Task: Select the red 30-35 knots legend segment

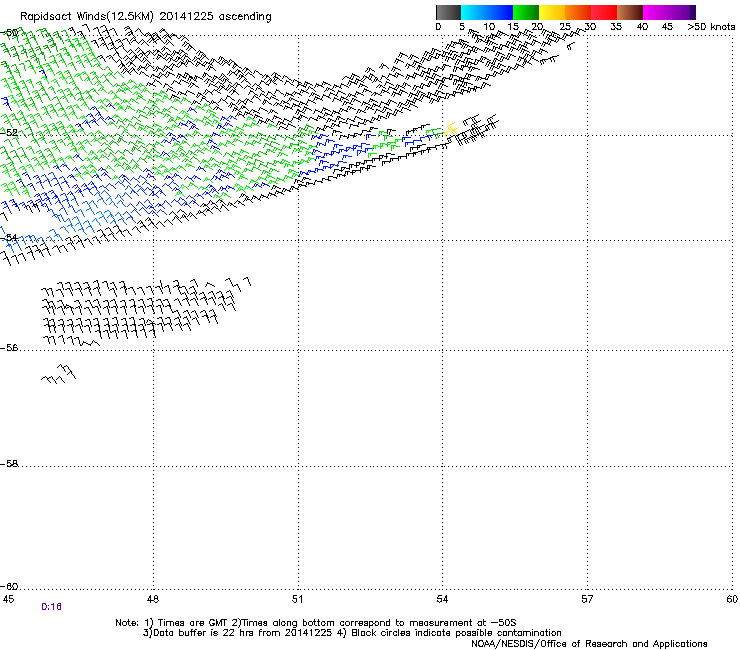Action: 604,12
